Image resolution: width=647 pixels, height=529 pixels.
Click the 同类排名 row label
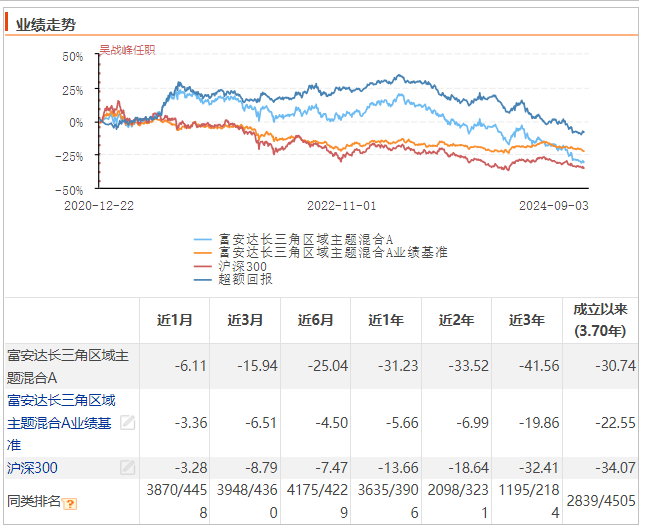pos(34,501)
